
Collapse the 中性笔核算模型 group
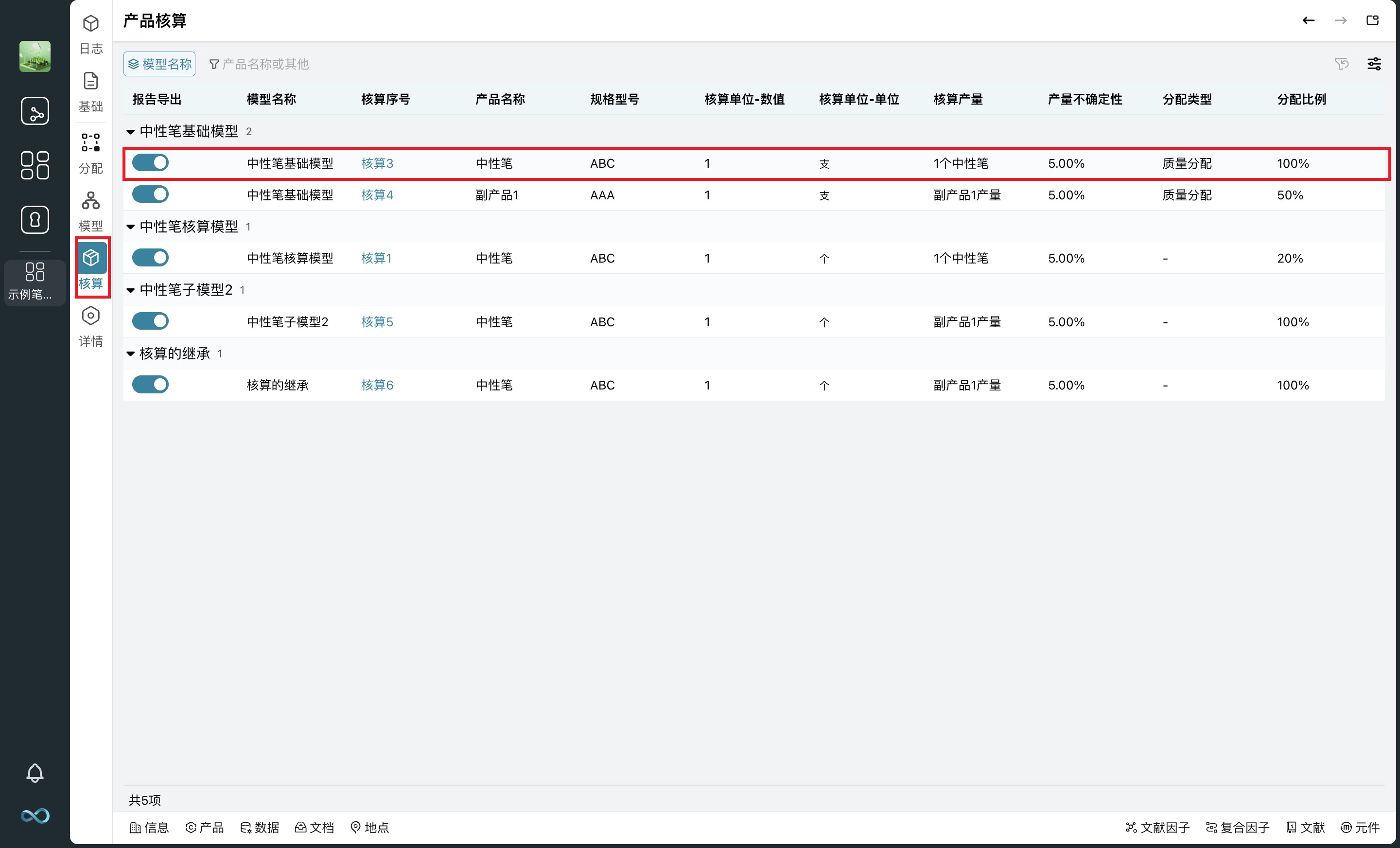130,227
